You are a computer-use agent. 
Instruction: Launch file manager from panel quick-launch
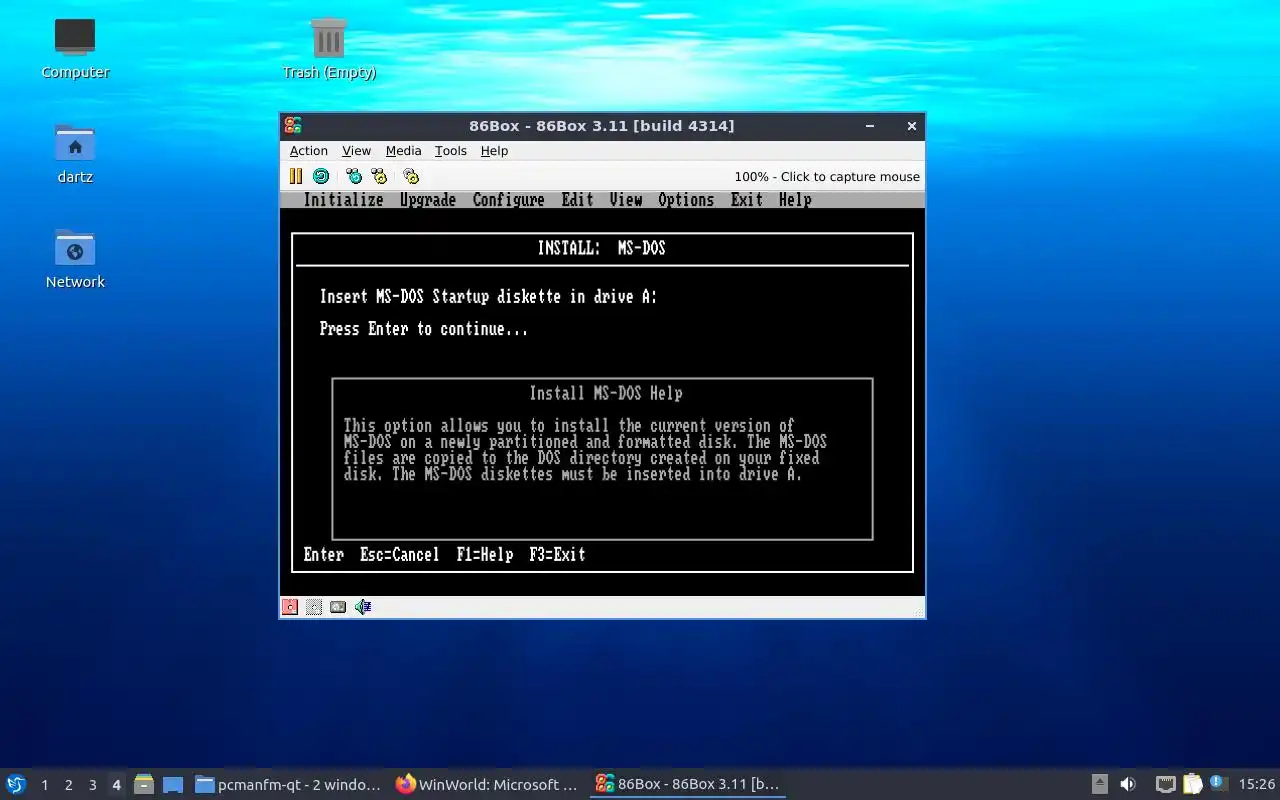144,784
